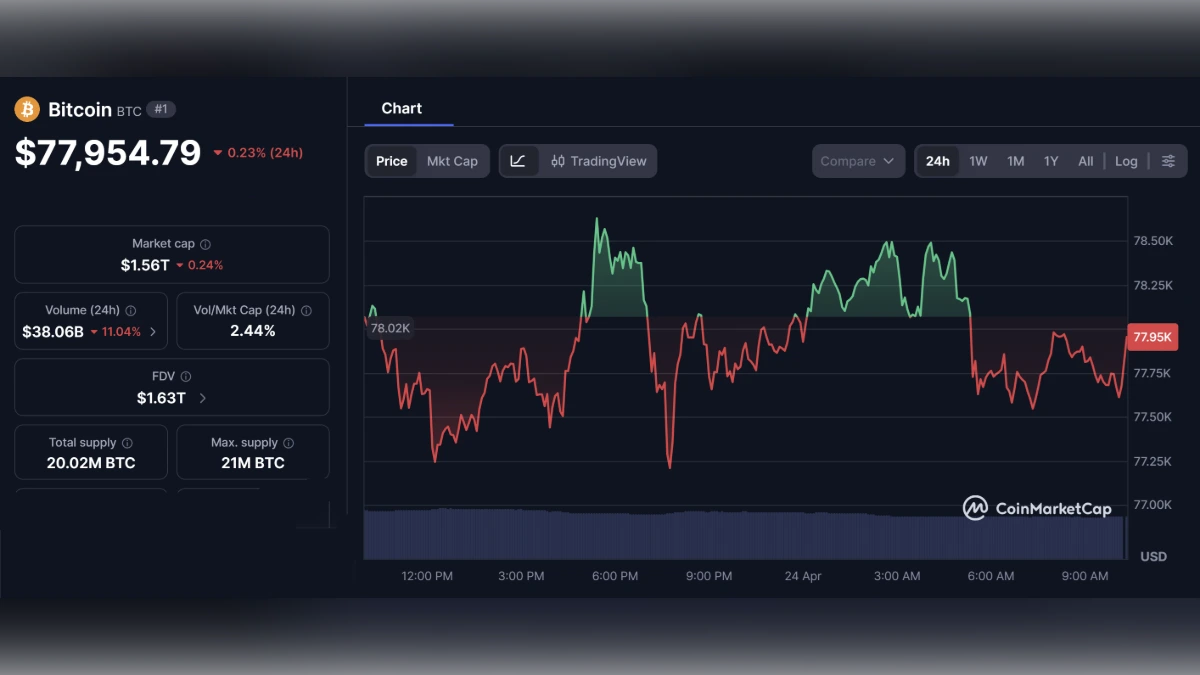The image size is (1200, 675).
Task: Expand the Volume (24h) chevron arrow
Action: [x=153, y=332]
